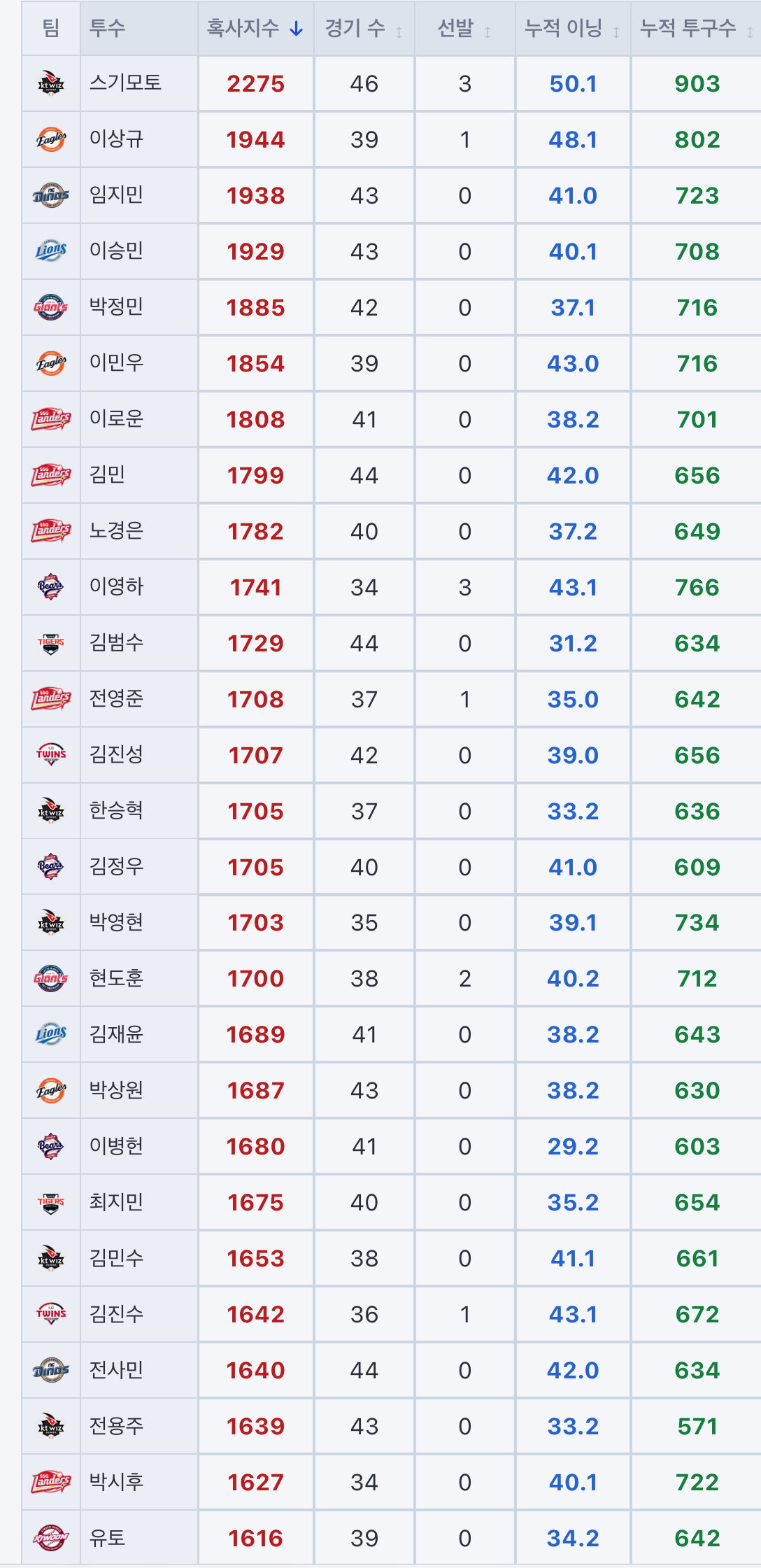The height and width of the screenshot is (1568, 761).
Task: Open pitcher 노경은's name
Action: (116, 531)
